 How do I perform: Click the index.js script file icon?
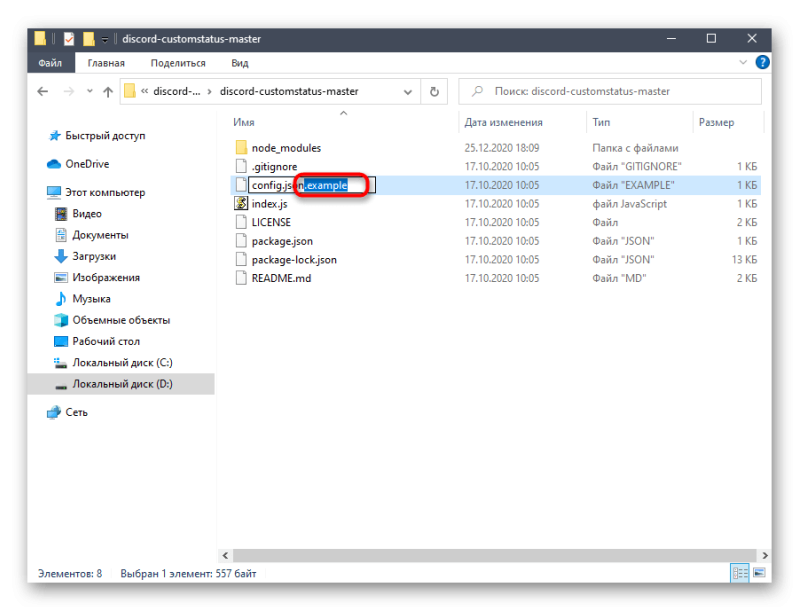[x=241, y=203]
